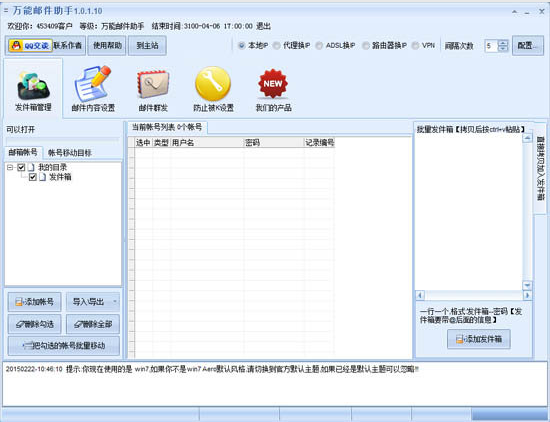Viewport: 550px width, 422px height.
Task: Open 发件箱管理 sender mailbox icon
Action: pyautogui.click(x=33, y=85)
